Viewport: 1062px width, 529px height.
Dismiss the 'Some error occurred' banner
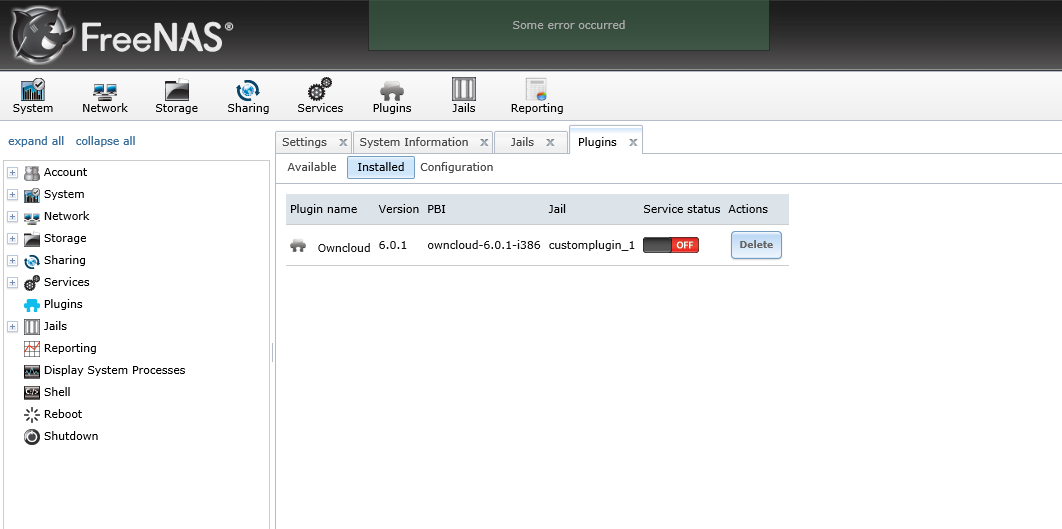point(568,25)
